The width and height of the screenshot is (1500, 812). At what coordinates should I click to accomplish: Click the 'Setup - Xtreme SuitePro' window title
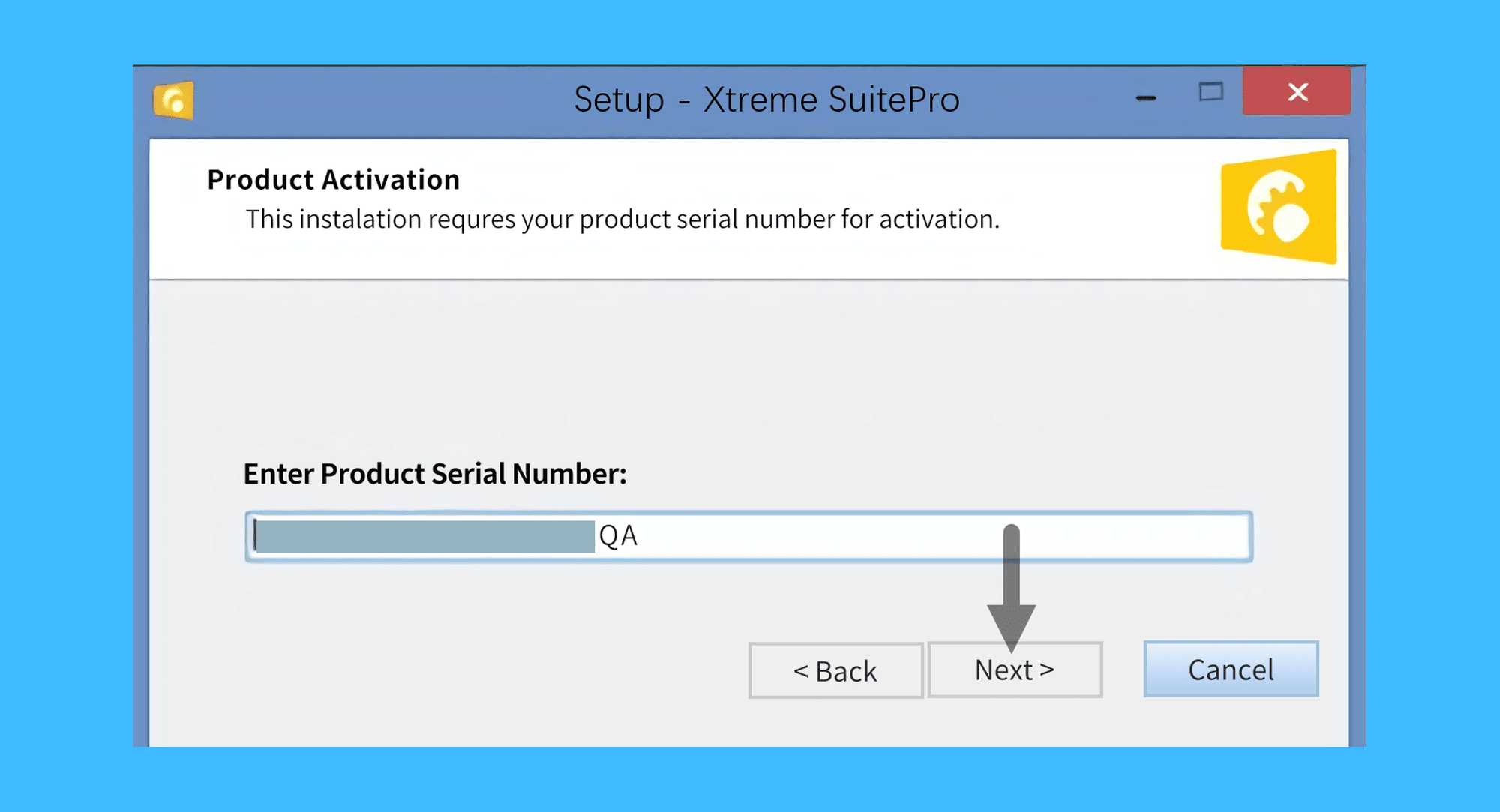(766, 100)
